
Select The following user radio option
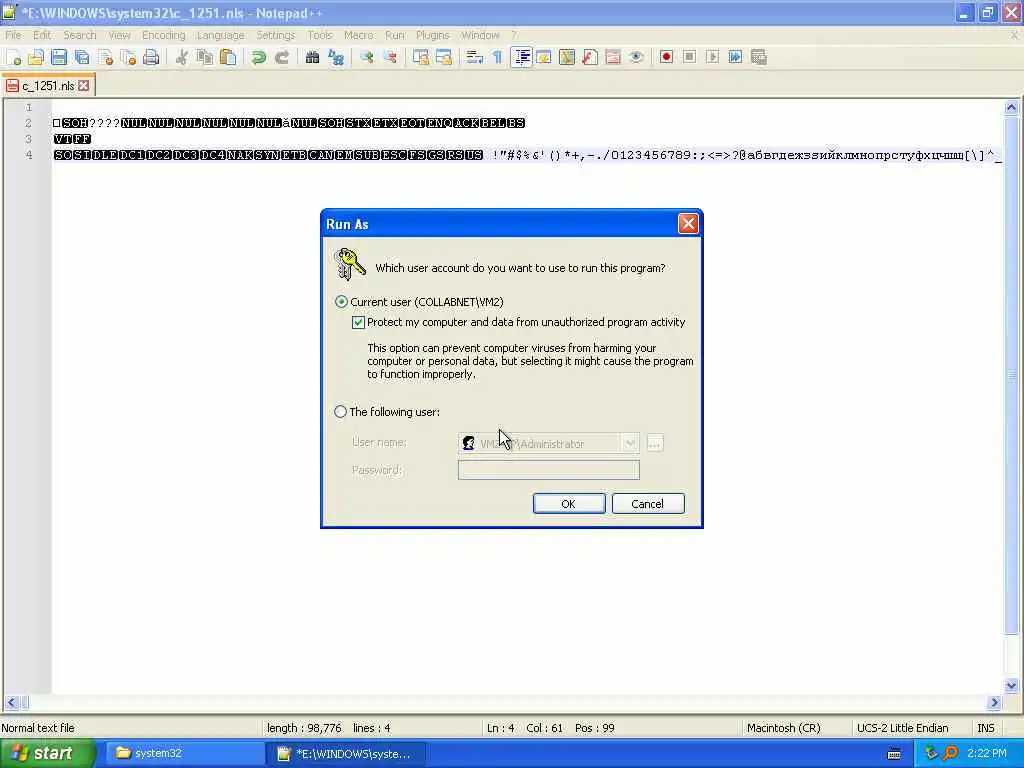click(x=340, y=412)
